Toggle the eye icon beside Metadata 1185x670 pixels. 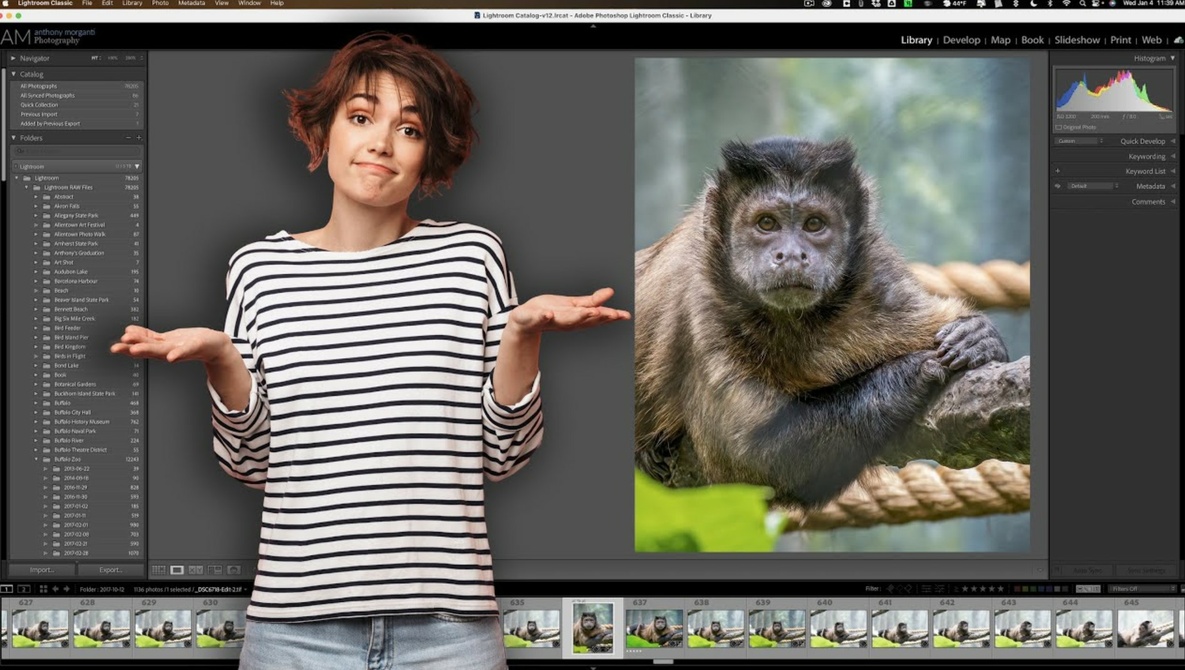[x=1057, y=186]
